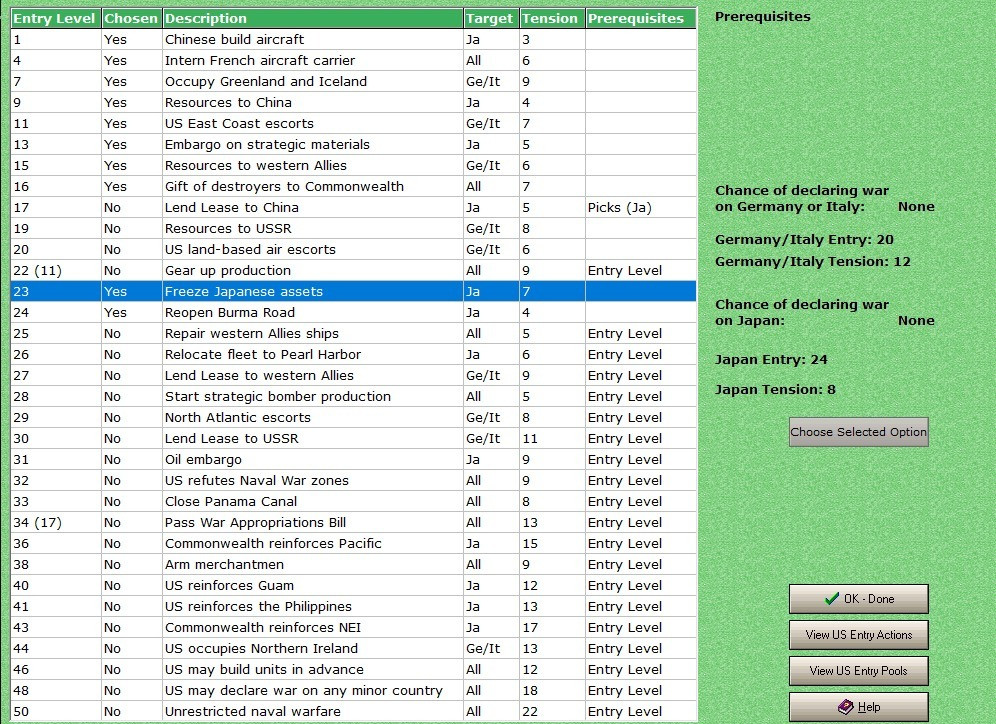This screenshot has height=724, width=996.
Task: Select US may build units in advance
Action: (x=353, y=669)
